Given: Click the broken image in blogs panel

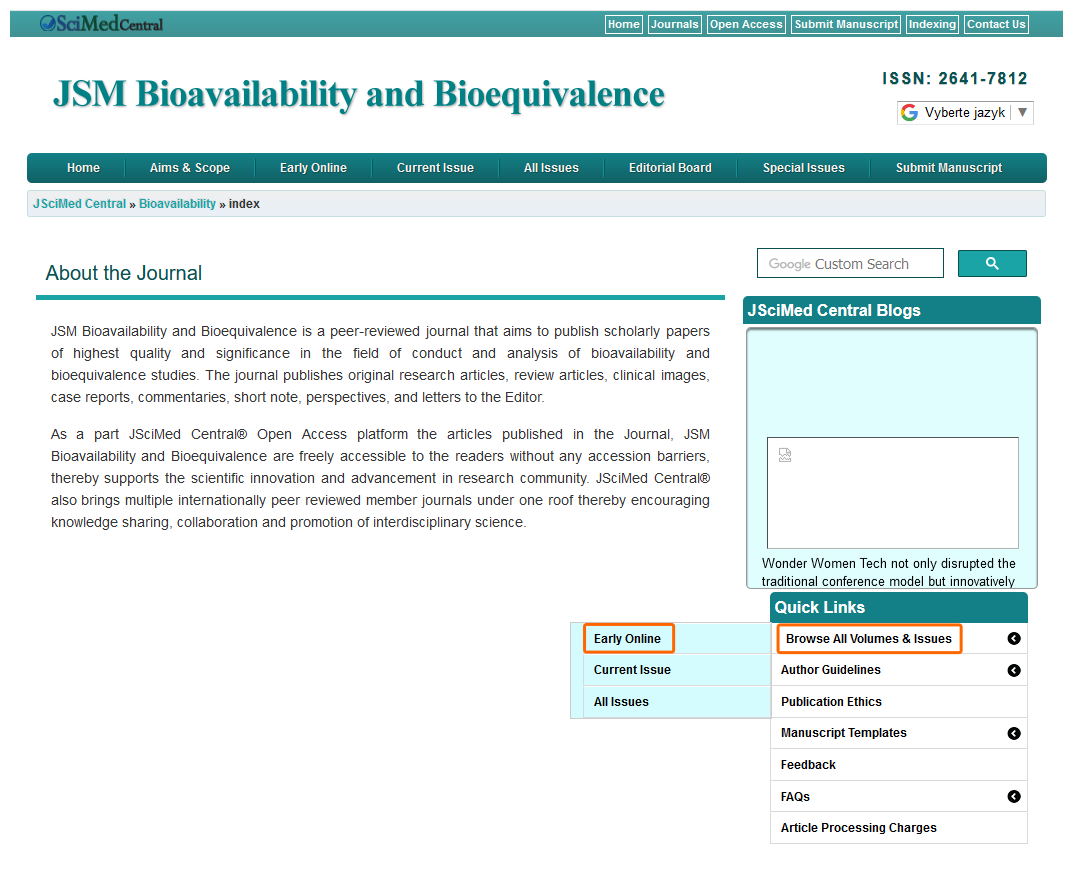Looking at the screenshot, I should pyautogui.click(x=785, y=455).
